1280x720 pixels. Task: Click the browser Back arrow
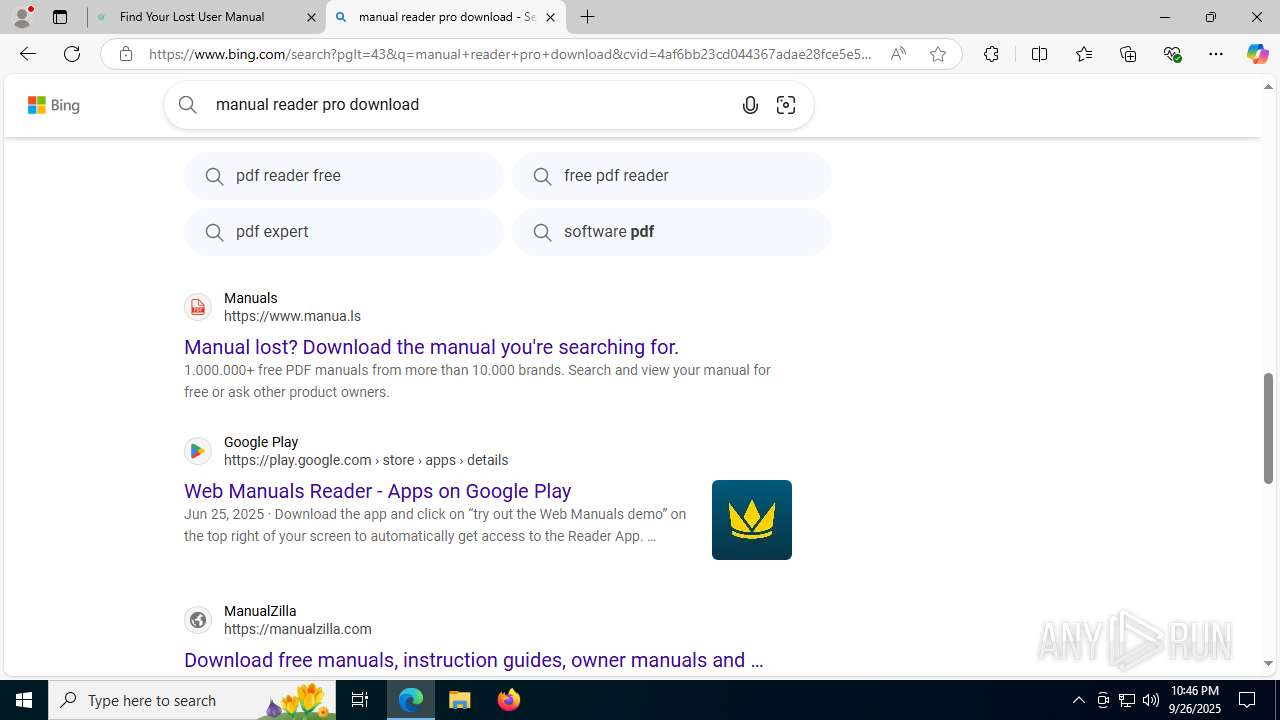pyautogui.click(x=27, y=54)
